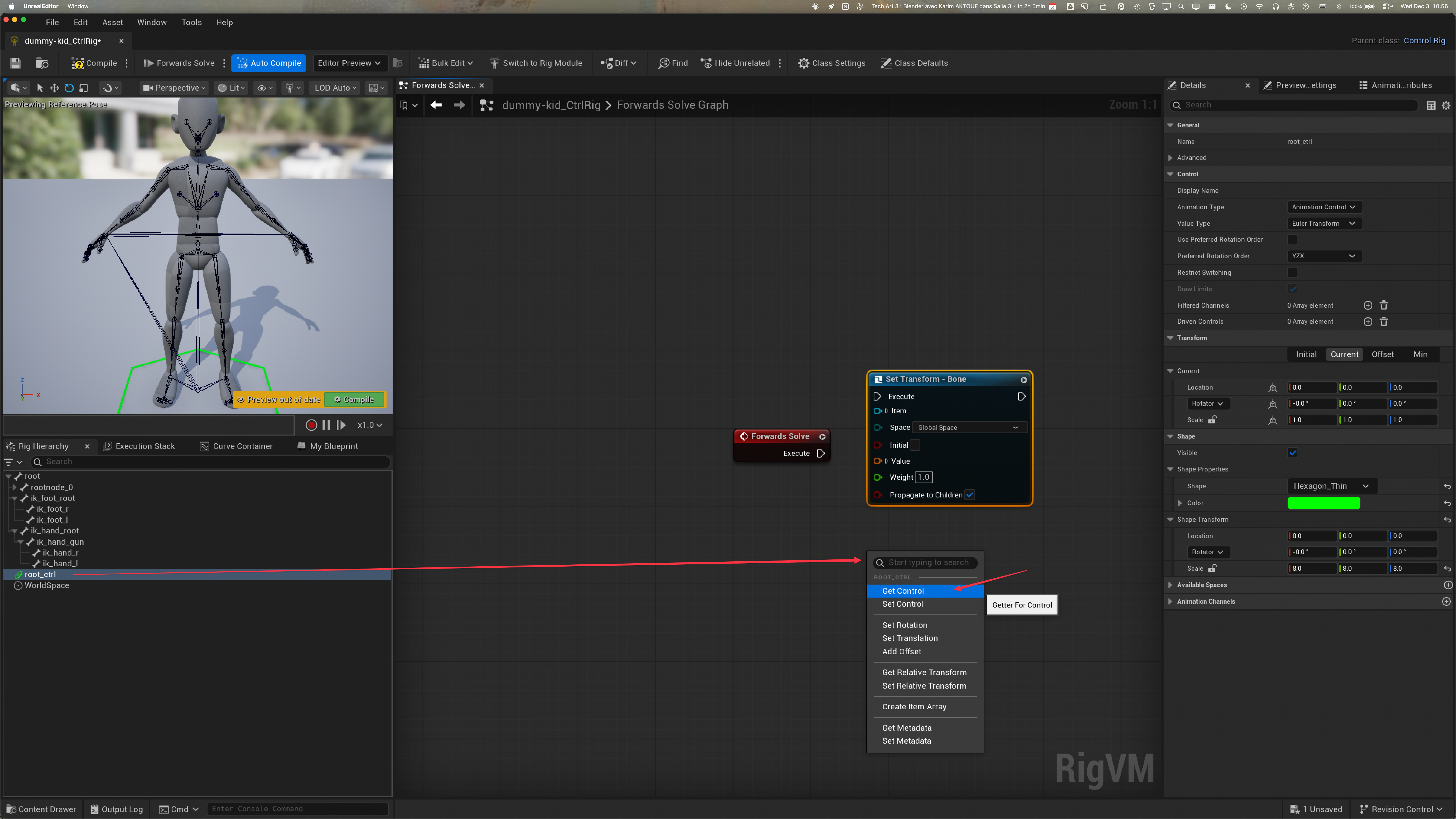The image size is (1456, 819).
Task: Open the Bulk Edit menu
Action: 446,63
